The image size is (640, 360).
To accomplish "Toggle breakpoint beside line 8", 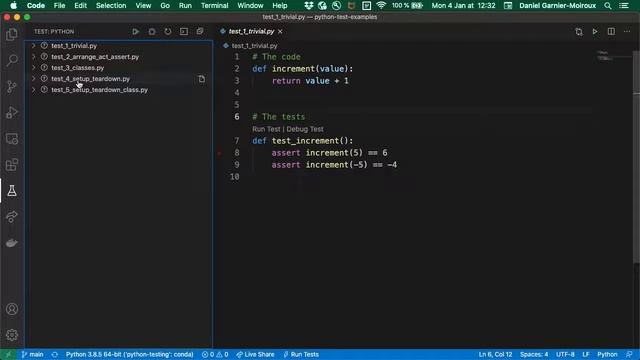I will (x=220, y=153).
